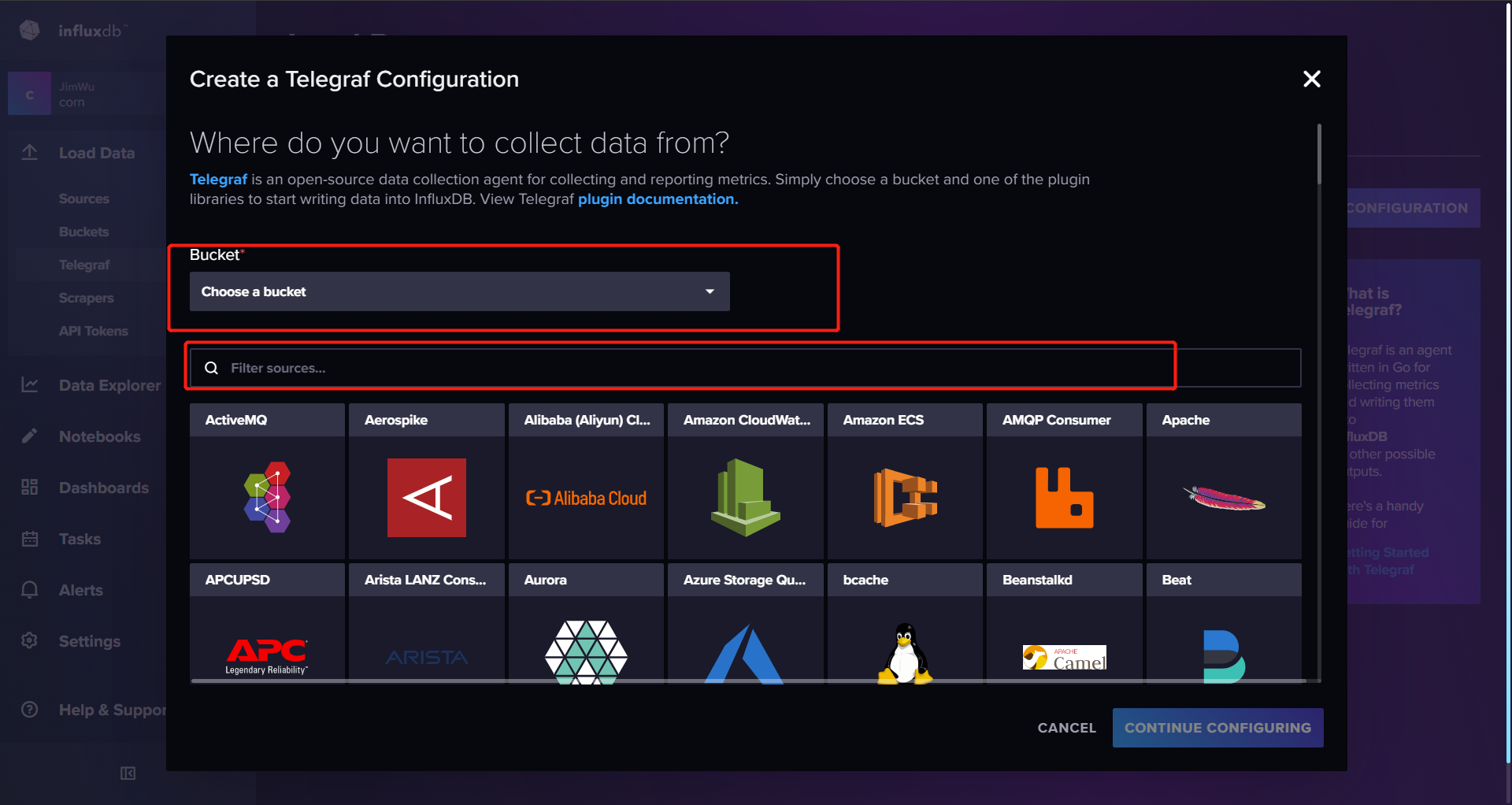
Task: Open Sources in the sidebar
Action: (x=84, y=198)
